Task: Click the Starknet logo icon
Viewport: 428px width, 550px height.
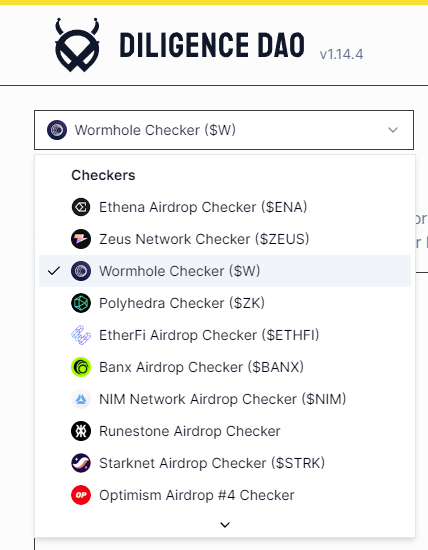Action: [81, 463]
